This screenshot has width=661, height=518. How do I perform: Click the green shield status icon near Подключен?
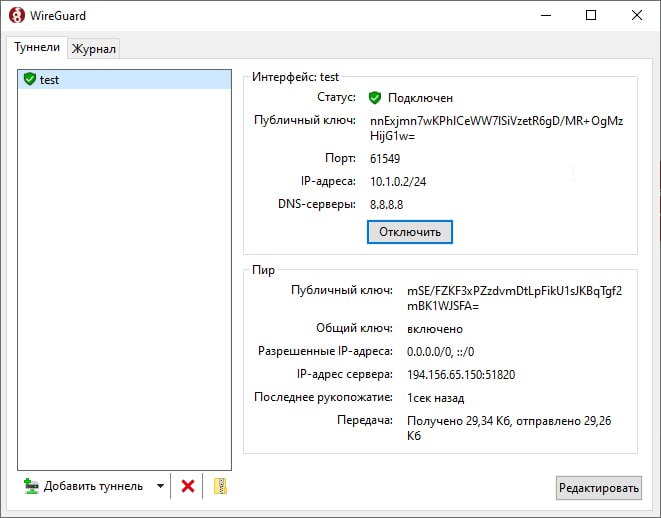pos(375,98)
